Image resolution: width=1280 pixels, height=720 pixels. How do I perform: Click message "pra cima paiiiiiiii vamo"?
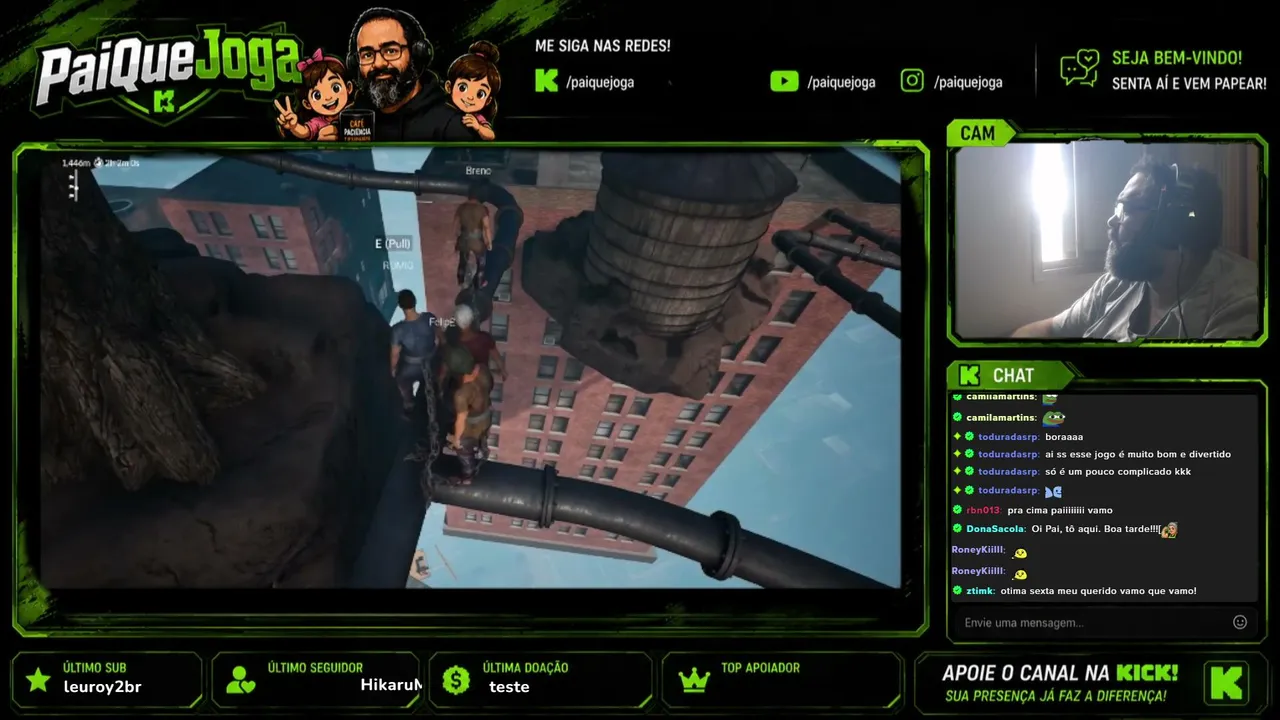point(1060,510)
